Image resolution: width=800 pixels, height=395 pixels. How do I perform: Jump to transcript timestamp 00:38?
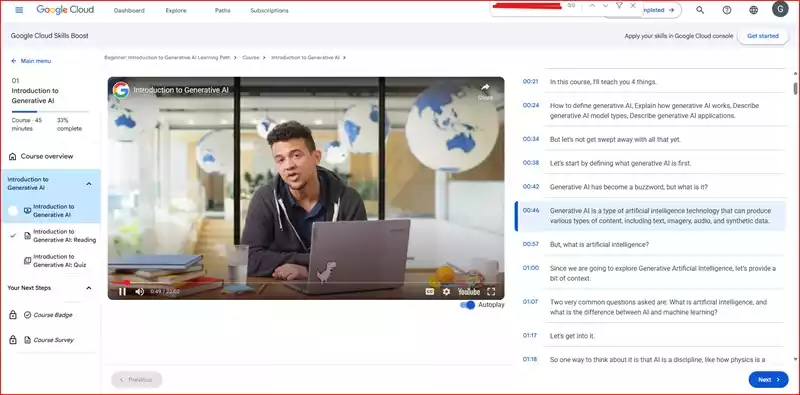[x=531, y=163]
